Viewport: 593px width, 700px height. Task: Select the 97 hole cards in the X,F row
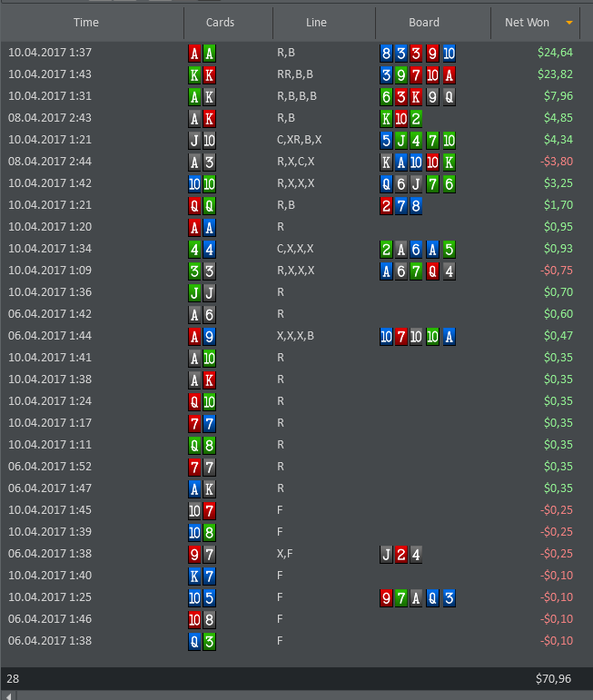click(202, 554)
